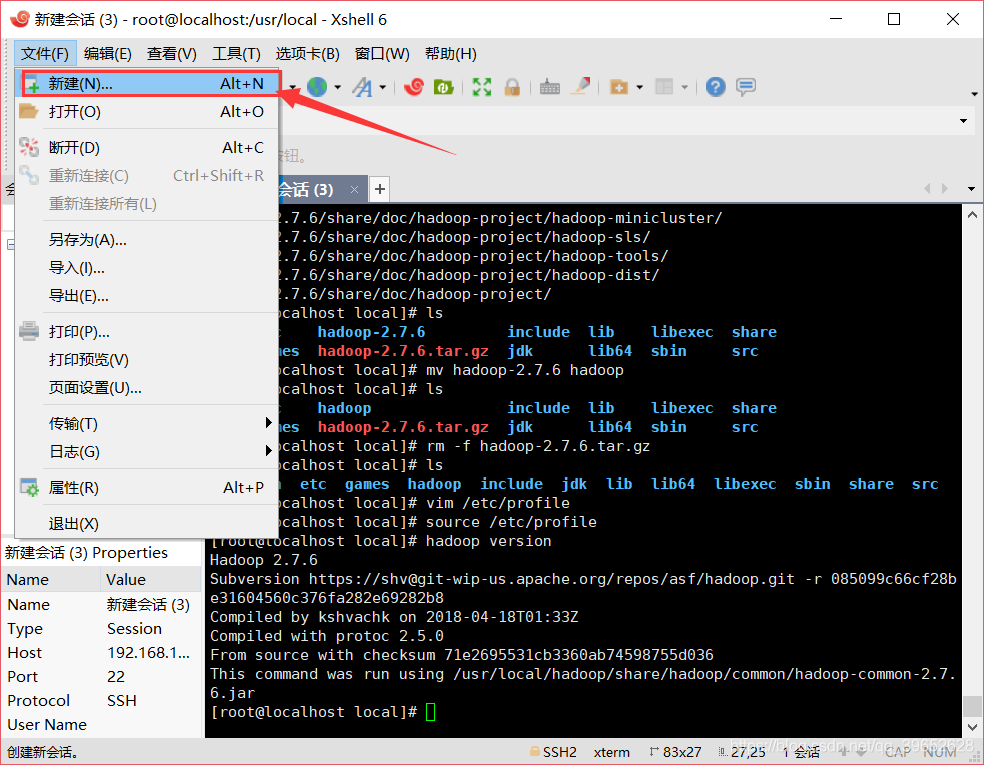Click the keyboard key mapping icon
This screenshot has height=765, width=984.
pyautogui.click(x=550, y=87)
